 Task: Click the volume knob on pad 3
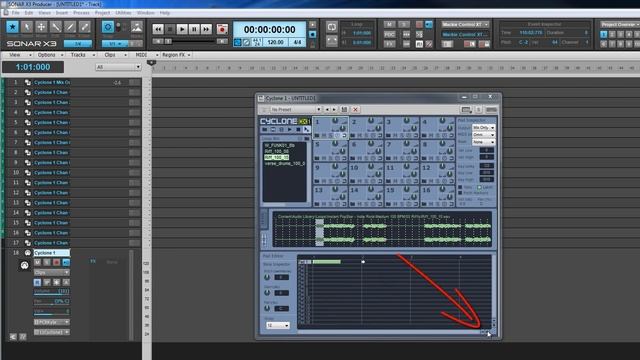pyautogui.click(x=406, y=121)
